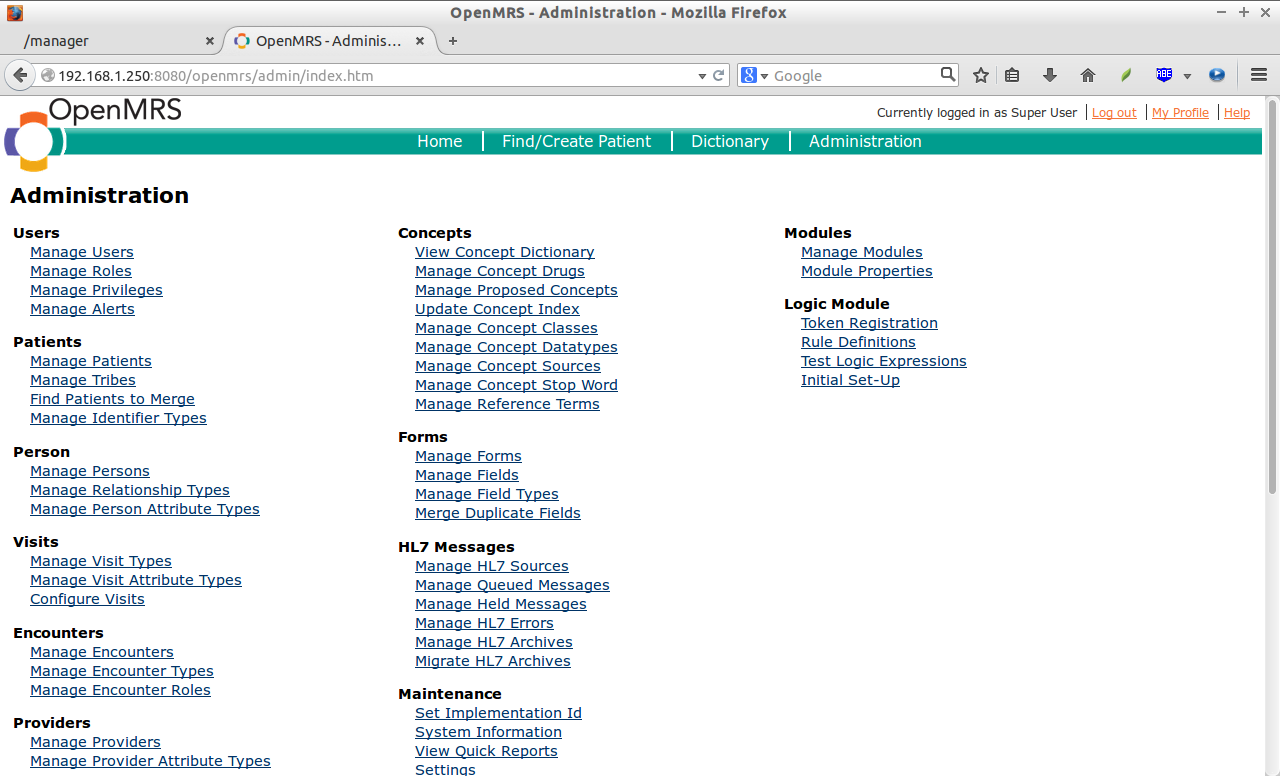Image resolution: width=1280 pixels, height=776 pixels.
Task: Open the Home navigation item
Action: point(440,142)
